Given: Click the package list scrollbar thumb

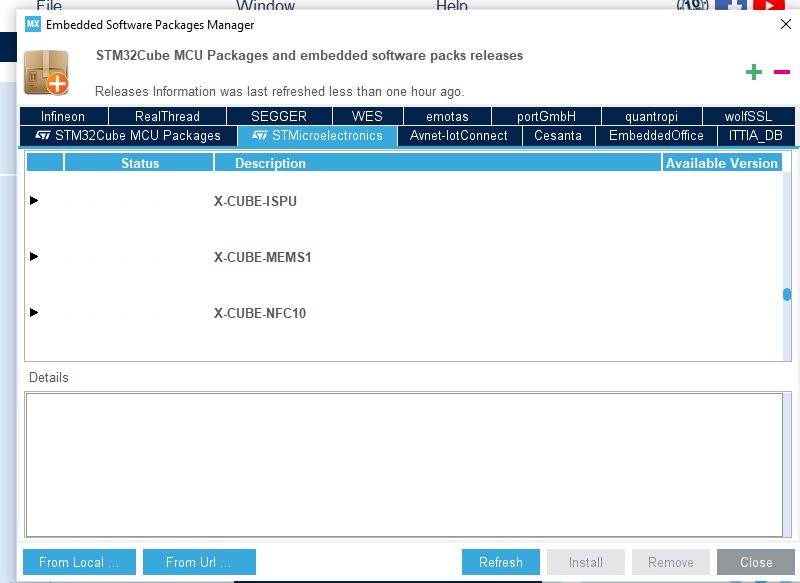Looking at the screenshot, I should pos(787,294).
